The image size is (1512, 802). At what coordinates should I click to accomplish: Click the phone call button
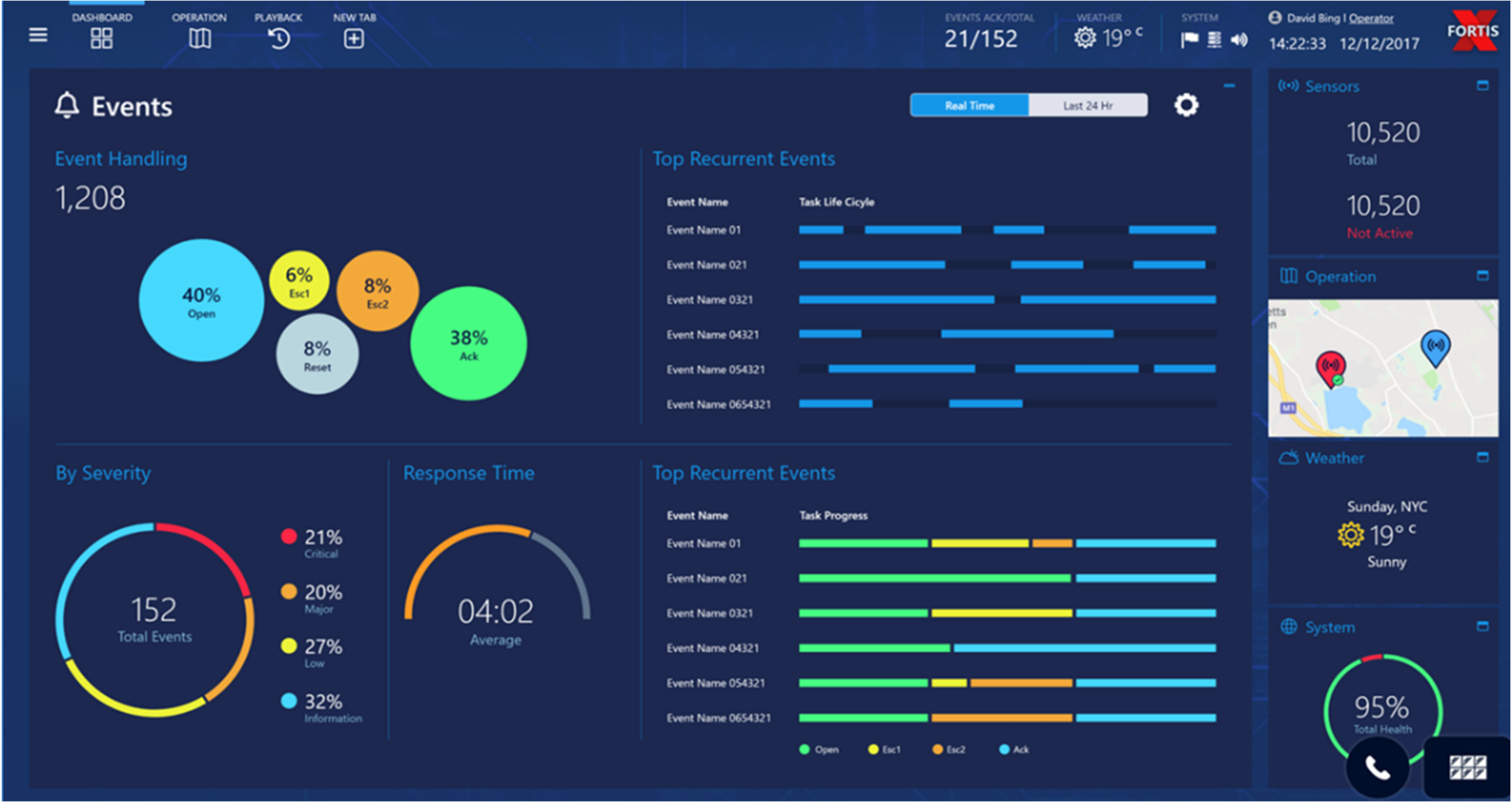(x=1377, y=767)
